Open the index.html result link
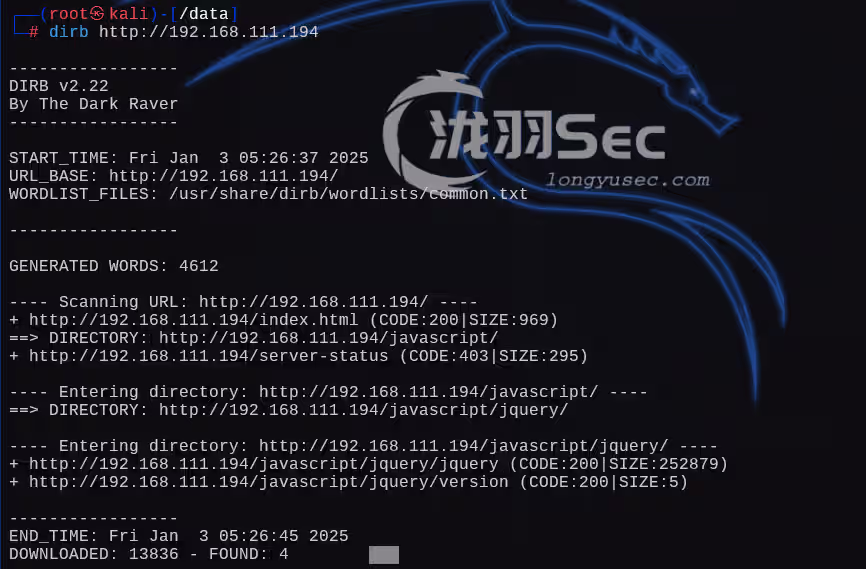Viewport: 866px width, 569px height. point(194,320)
